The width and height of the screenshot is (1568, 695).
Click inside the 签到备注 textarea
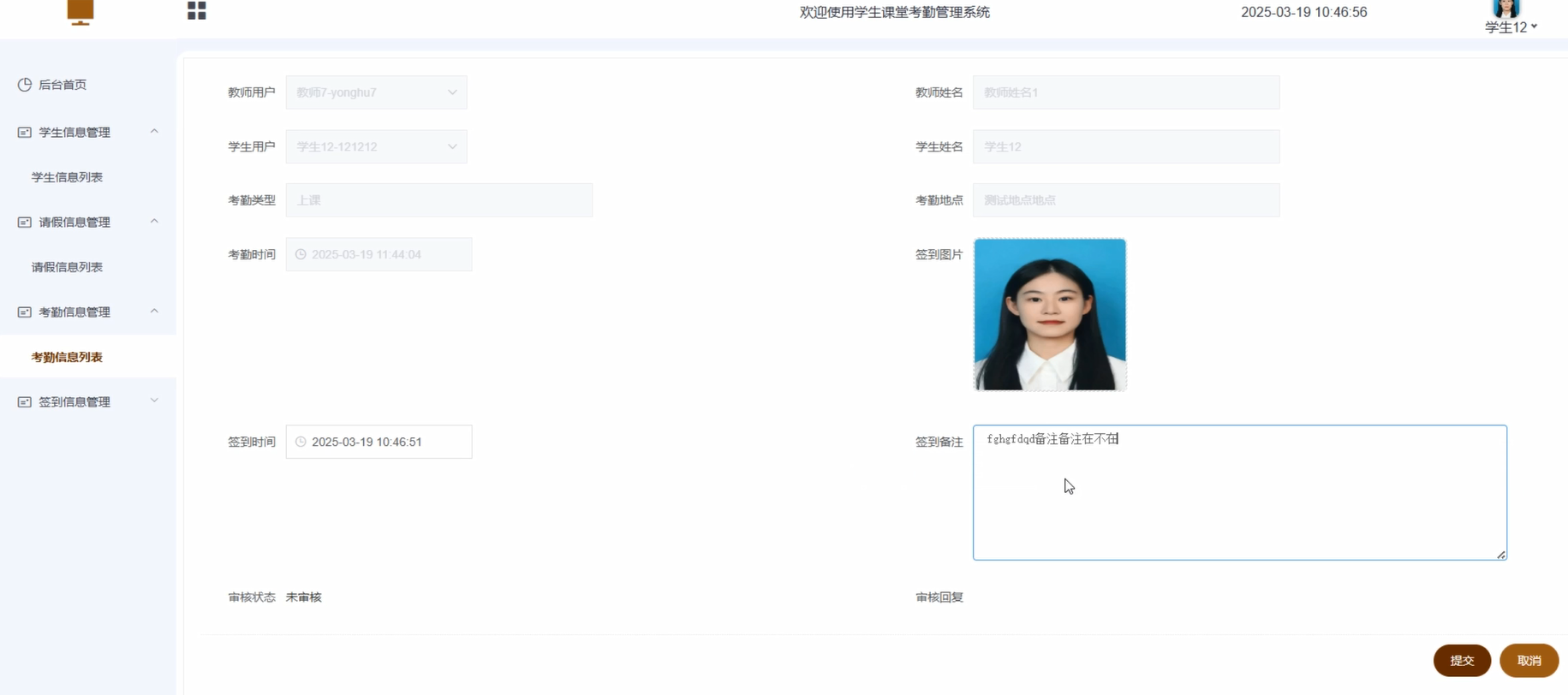(1240, 493)
